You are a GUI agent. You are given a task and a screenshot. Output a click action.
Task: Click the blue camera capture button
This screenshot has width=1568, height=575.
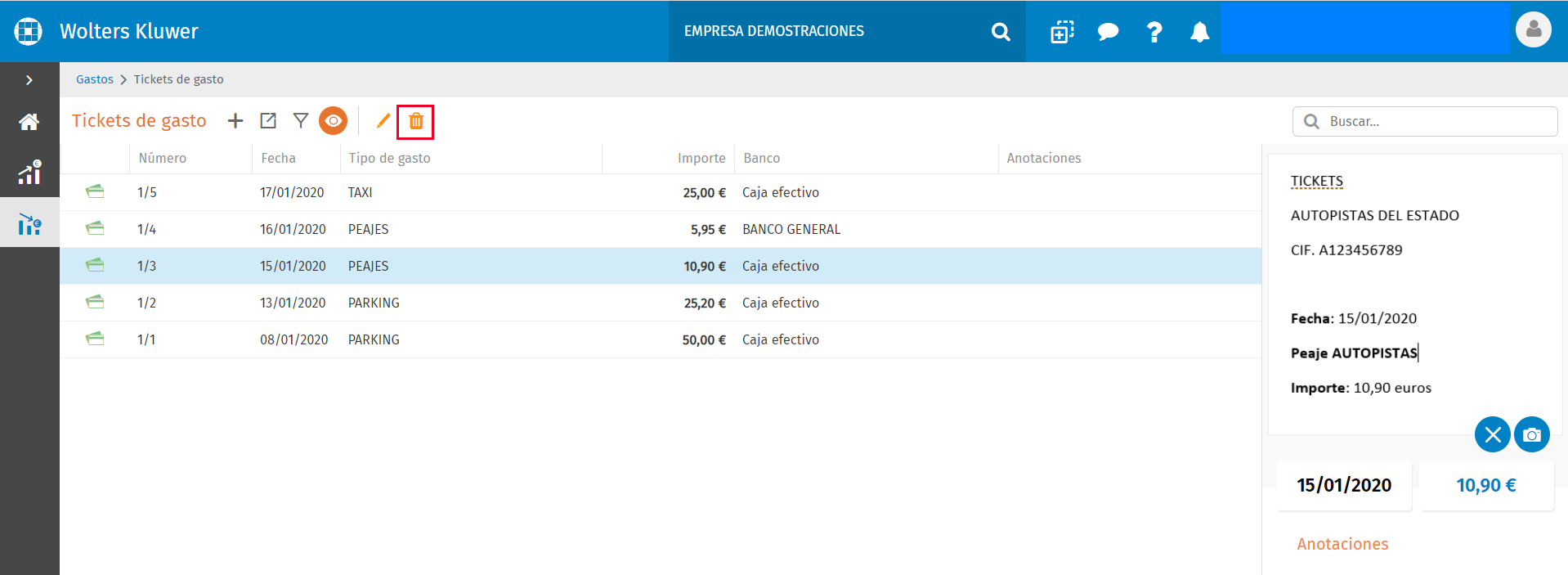[1532, 434]
